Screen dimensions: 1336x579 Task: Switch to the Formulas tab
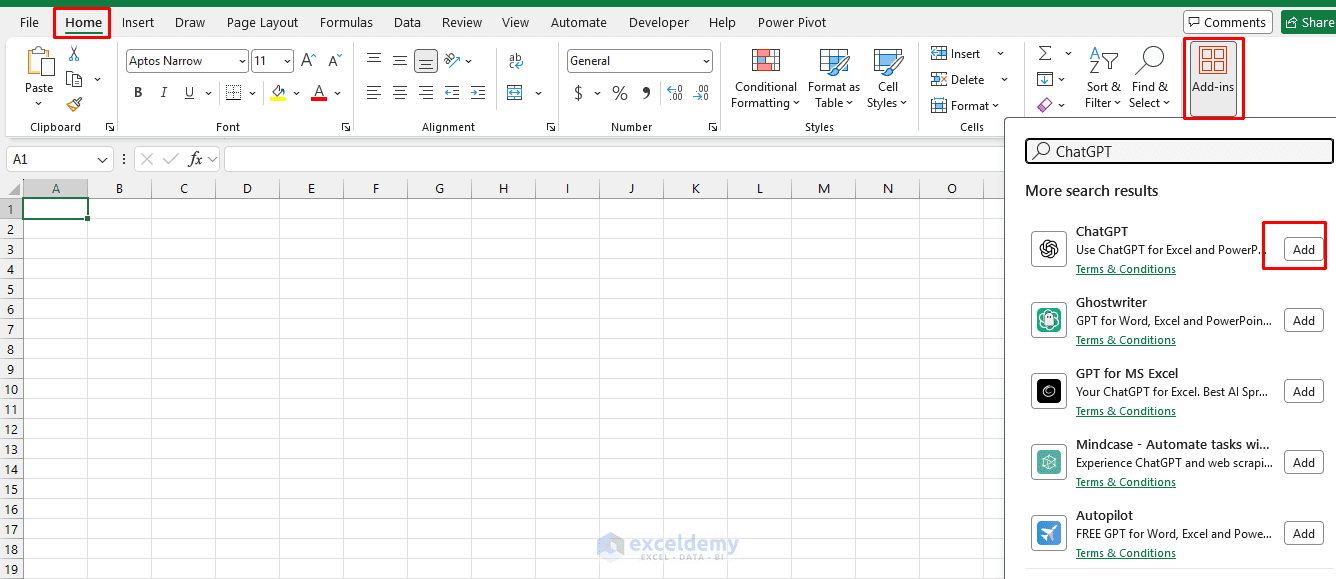(x=346, y=22)
